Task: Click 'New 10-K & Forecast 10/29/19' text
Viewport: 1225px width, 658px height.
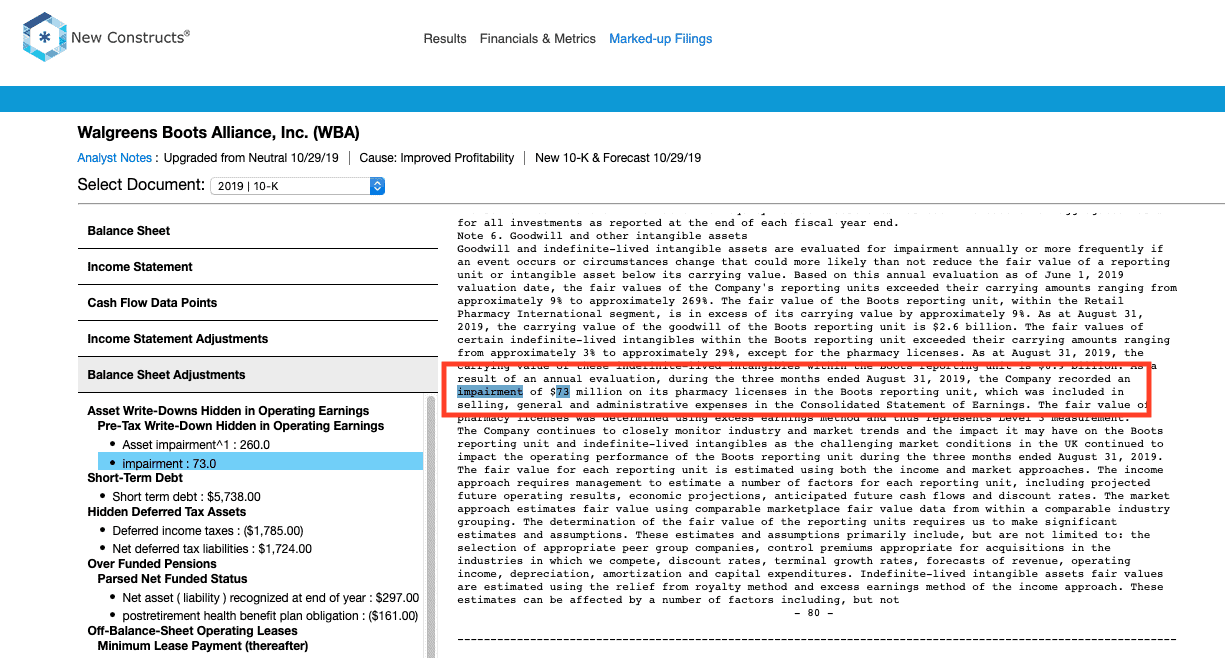Action: [x=618, y=158]
